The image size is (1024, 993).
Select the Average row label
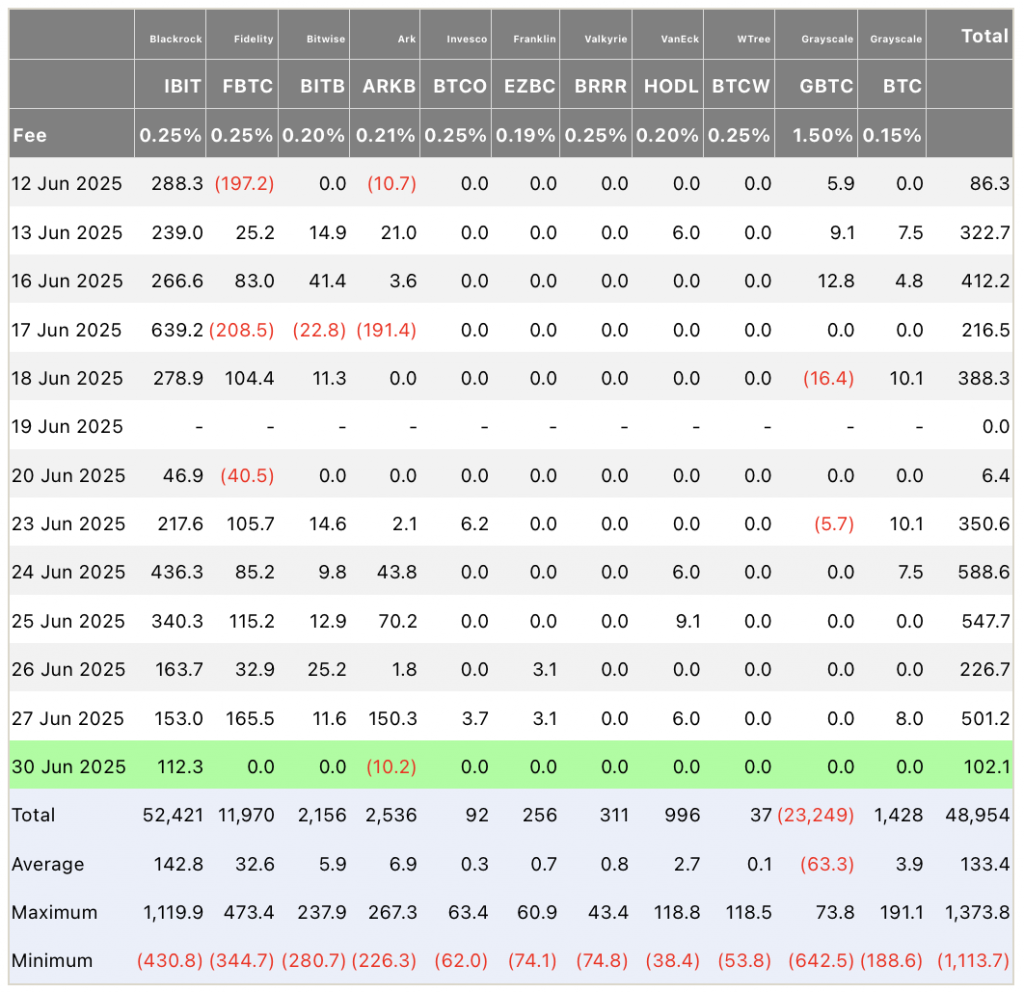click(x=48, y=864)
